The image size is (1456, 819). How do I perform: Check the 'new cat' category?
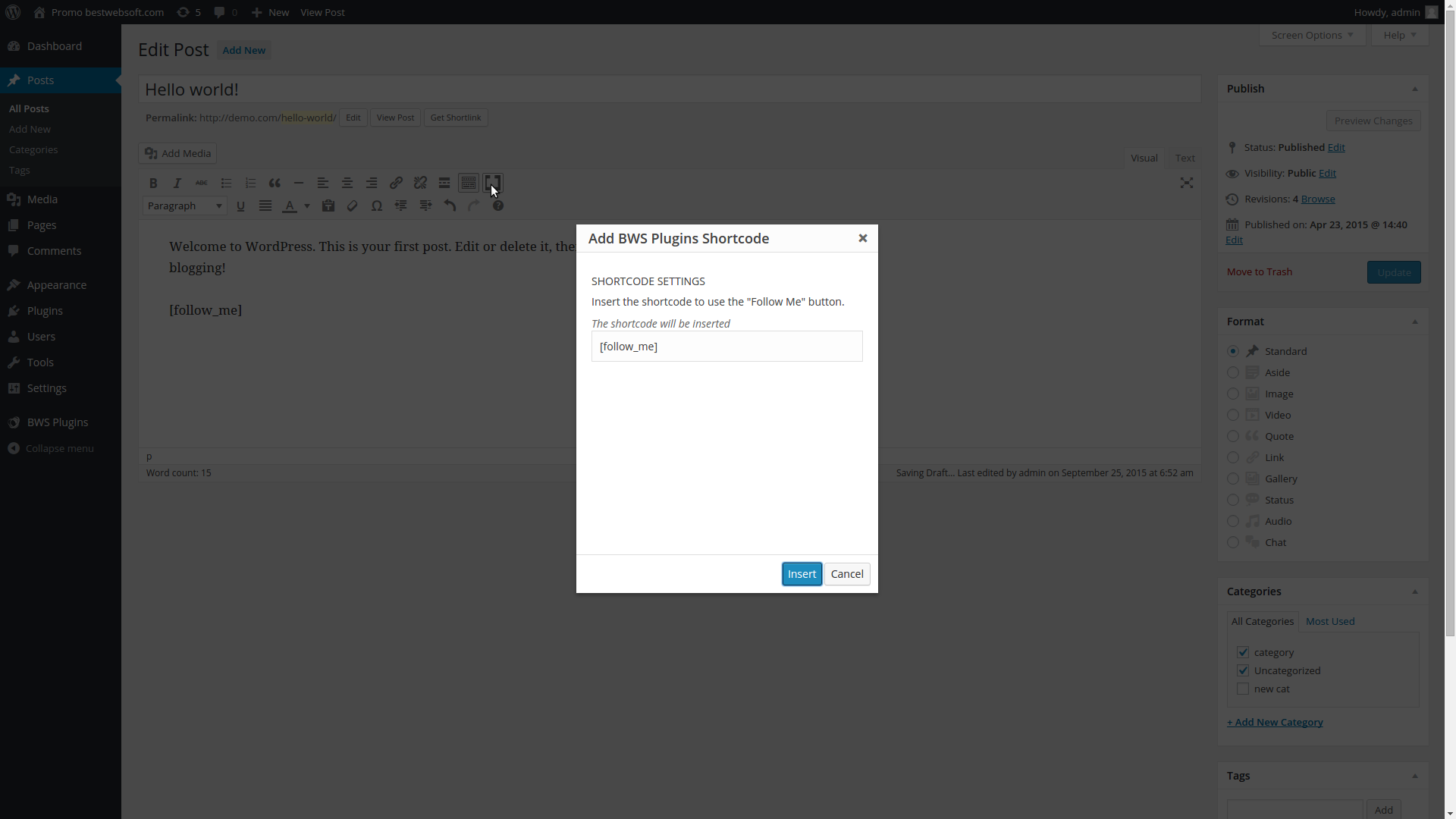tap(1243, 689)
